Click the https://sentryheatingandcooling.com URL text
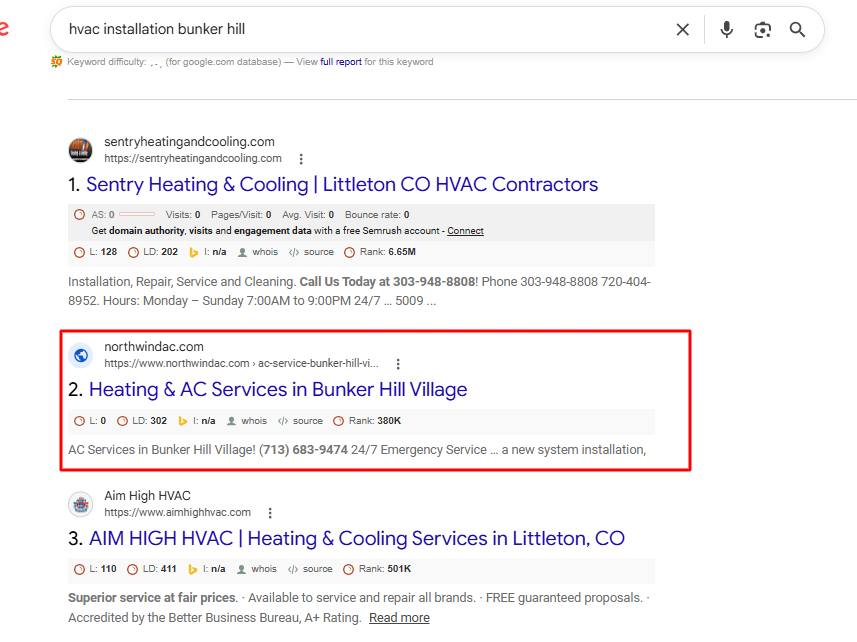Viewport: 857px width, 642px height. pyautogui.click(x=193, y=158)
